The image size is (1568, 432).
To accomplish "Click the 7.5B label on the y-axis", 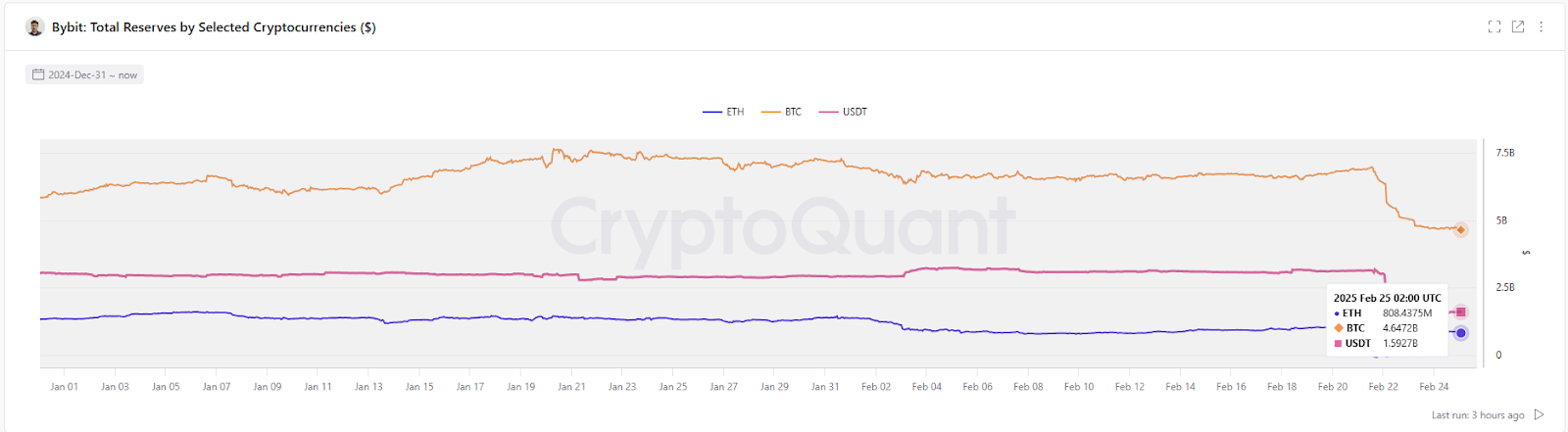I will [x=1504, y=153].
